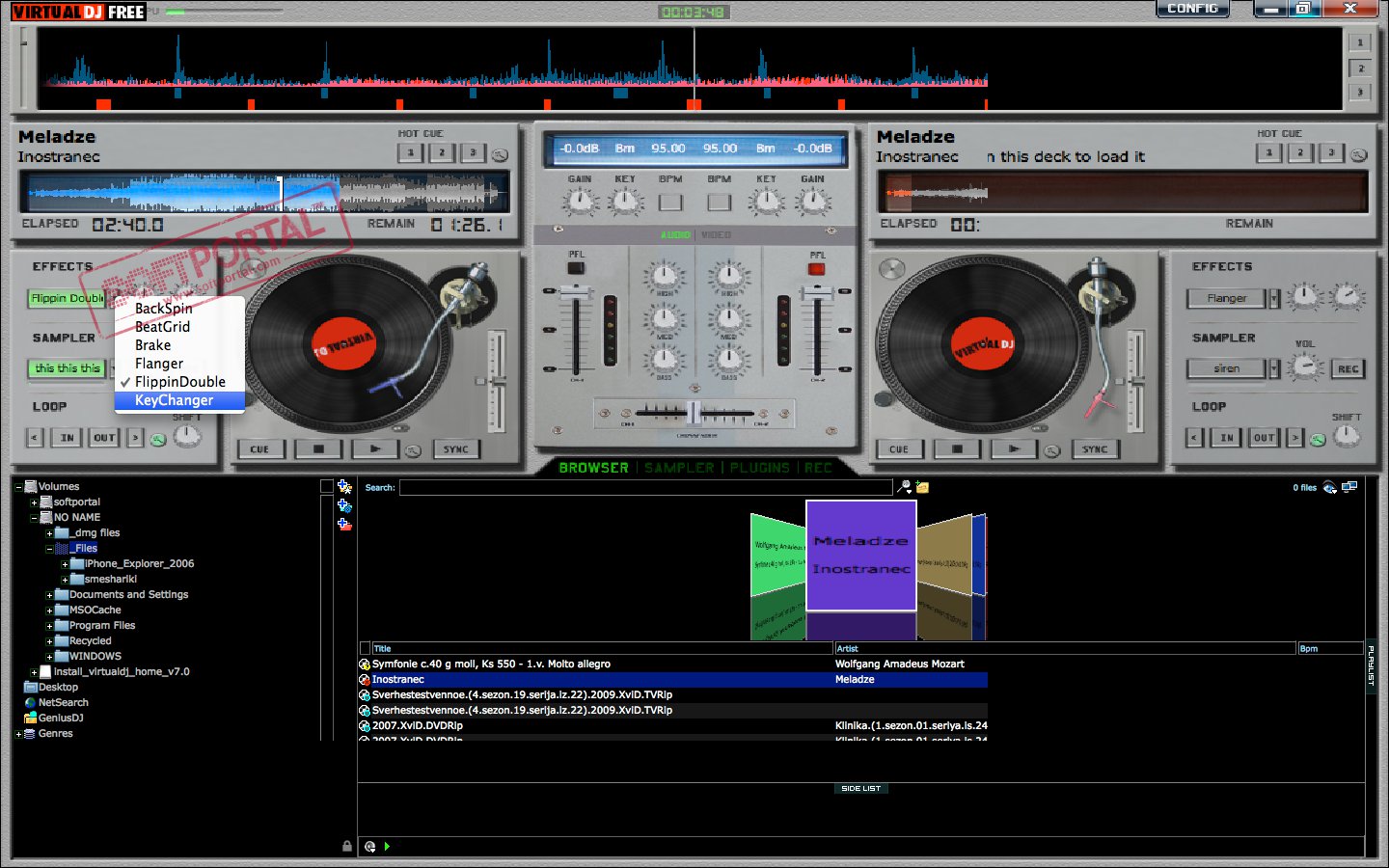Screen dimensions: 1389x868
Task: Toggle the left channel PFL headphone button
Action: 576,269
